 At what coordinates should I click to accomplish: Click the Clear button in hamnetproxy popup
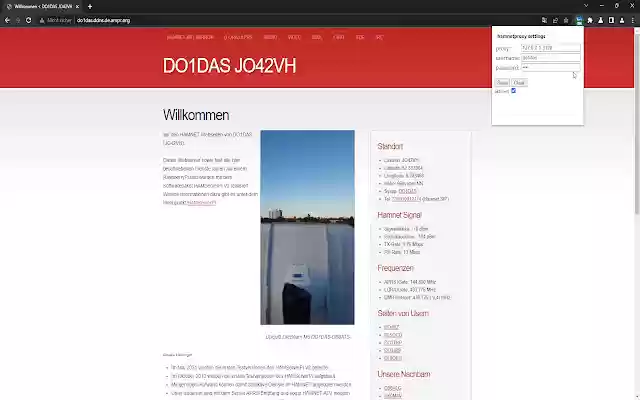(x=519, y=82)
